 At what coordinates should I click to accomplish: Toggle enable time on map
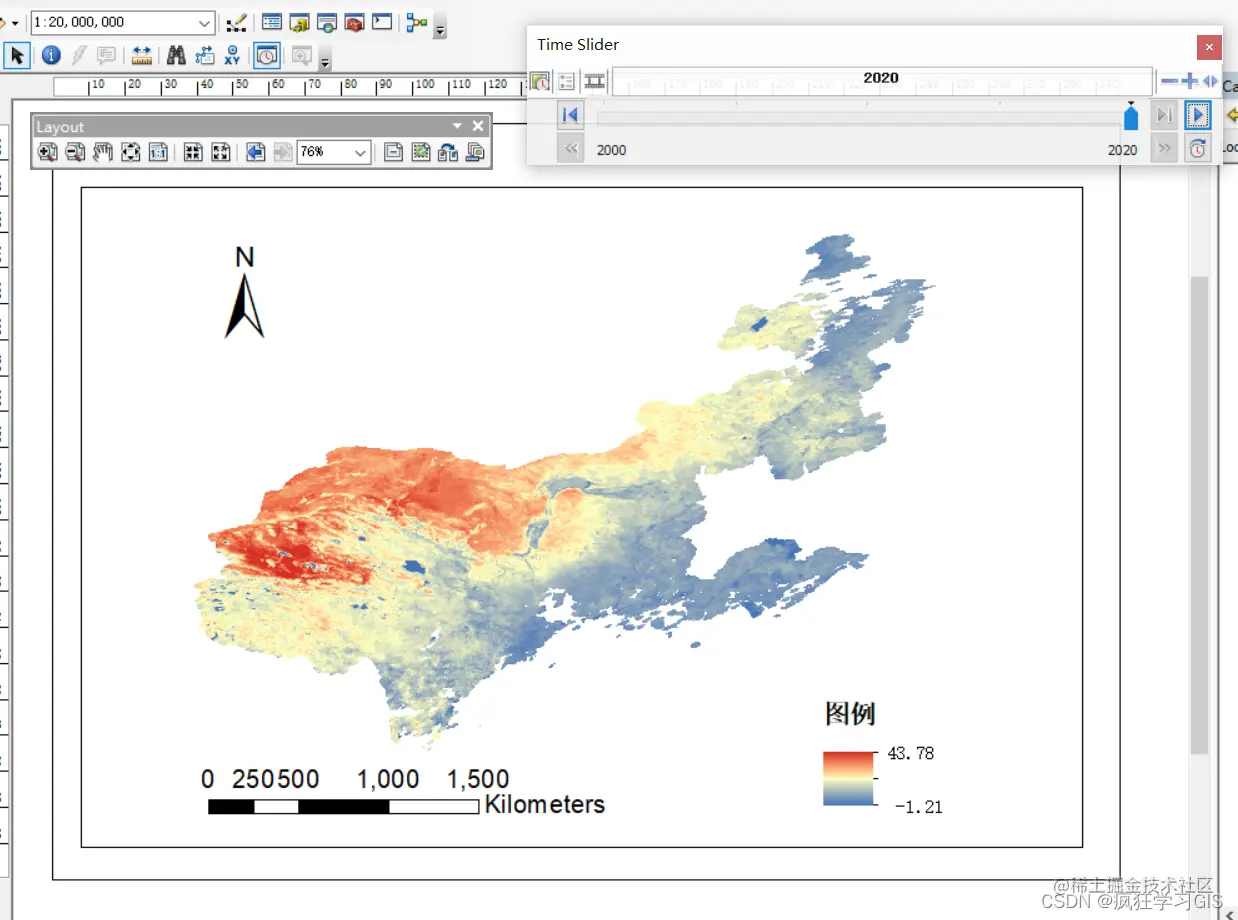coord(540,81)
